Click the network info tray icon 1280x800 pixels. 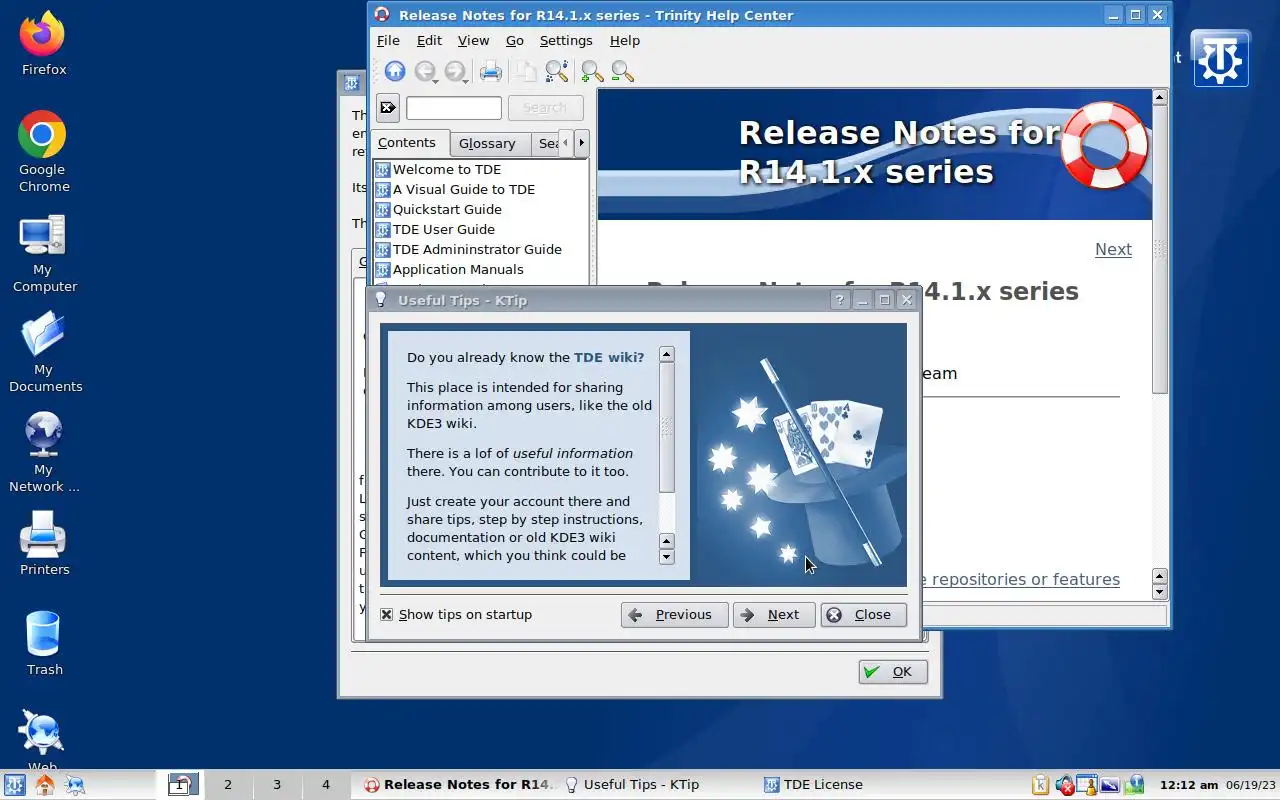tap(1135, 785)
